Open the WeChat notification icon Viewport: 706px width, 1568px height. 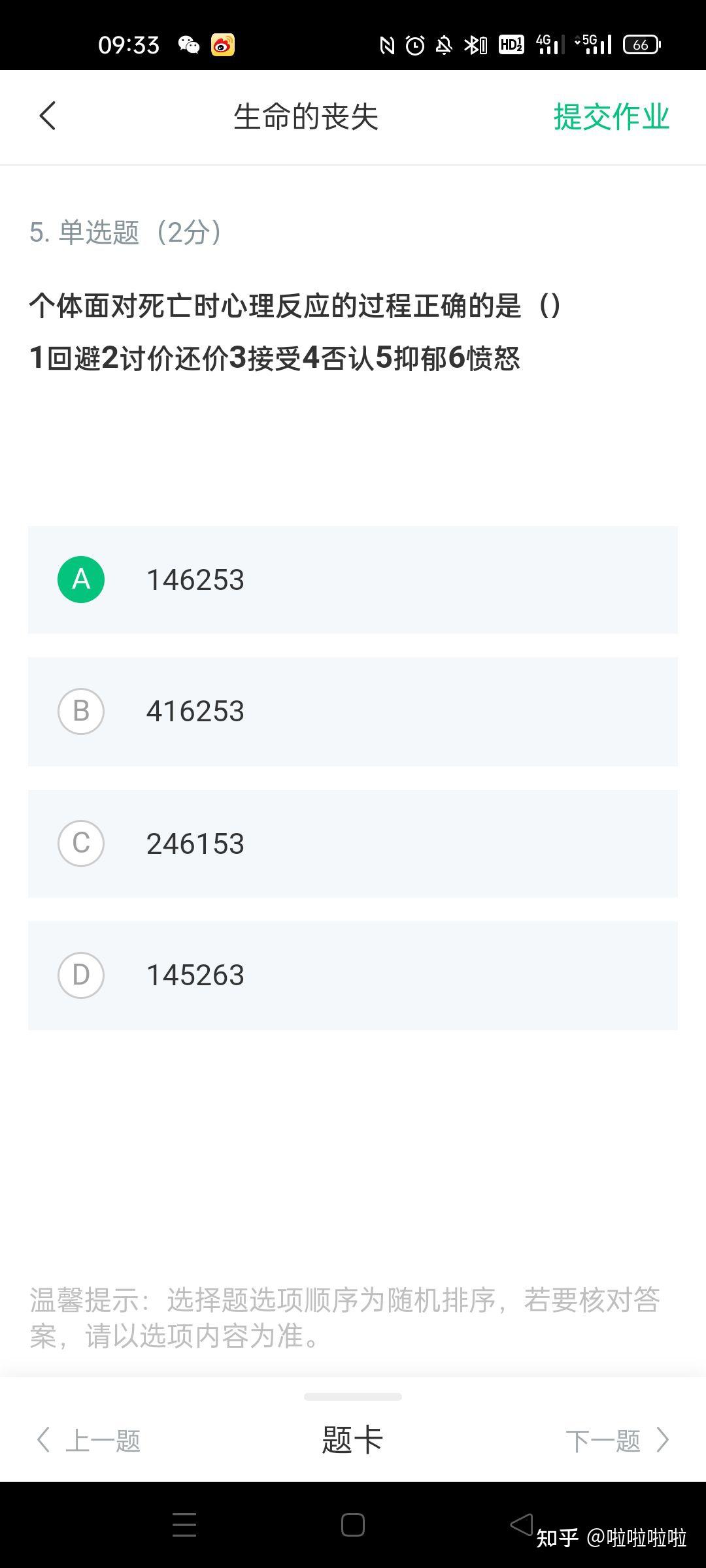[x=189, y=44]
